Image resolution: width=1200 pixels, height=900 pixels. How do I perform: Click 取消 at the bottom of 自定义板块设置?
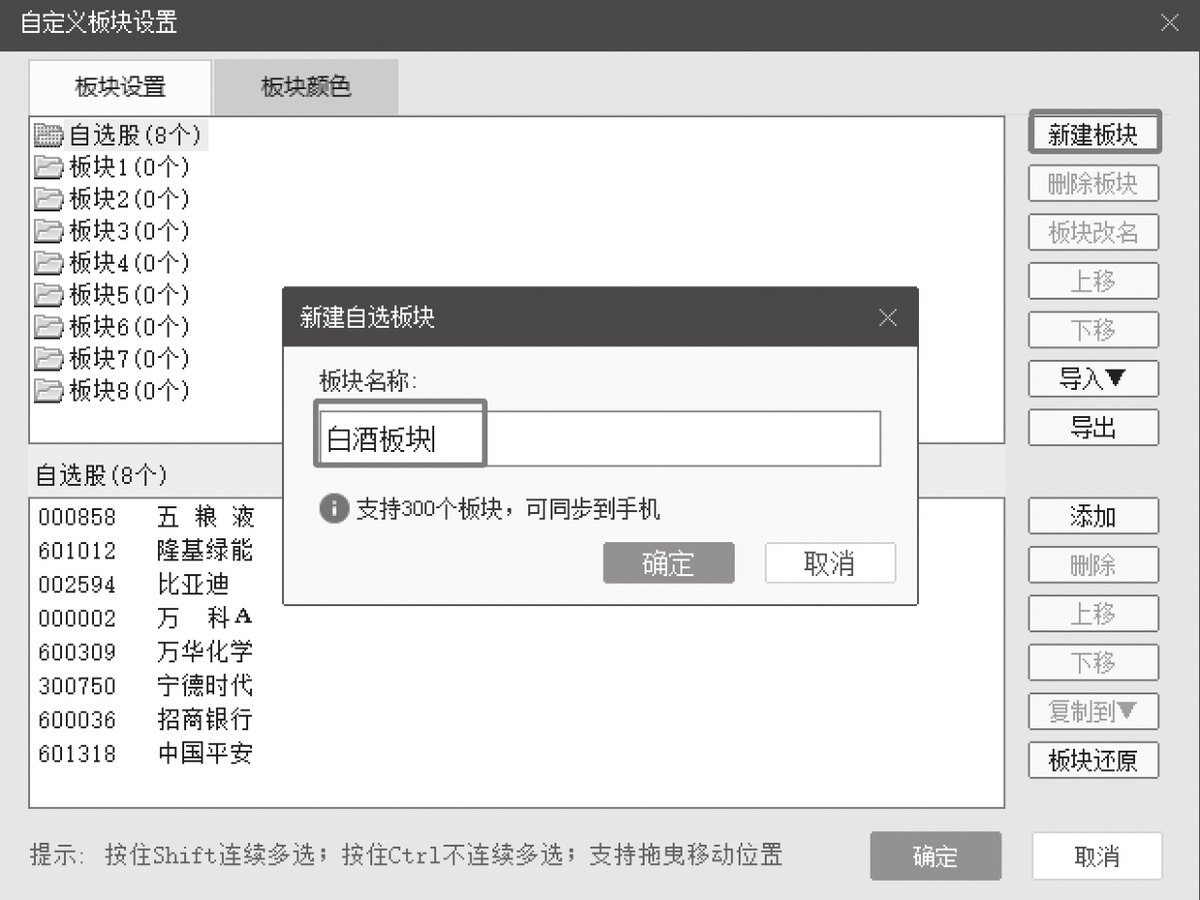1097,856
